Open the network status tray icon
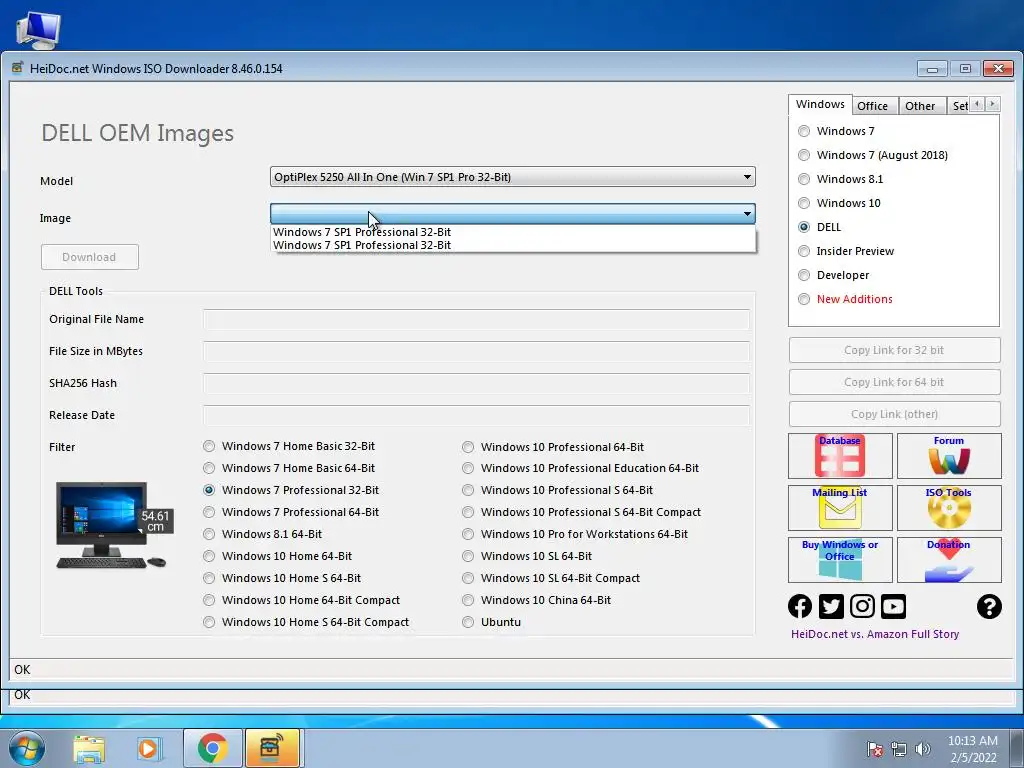 899,749
